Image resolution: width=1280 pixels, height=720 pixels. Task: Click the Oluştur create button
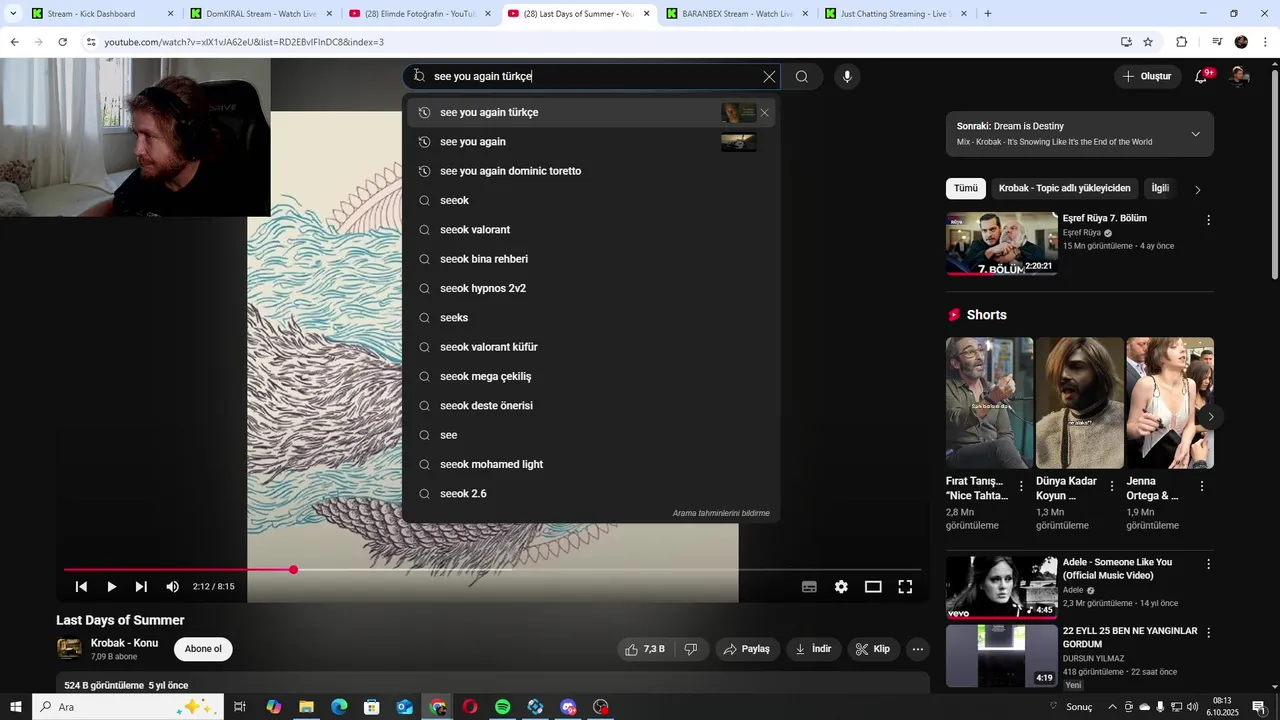[x=1147, y=77]
